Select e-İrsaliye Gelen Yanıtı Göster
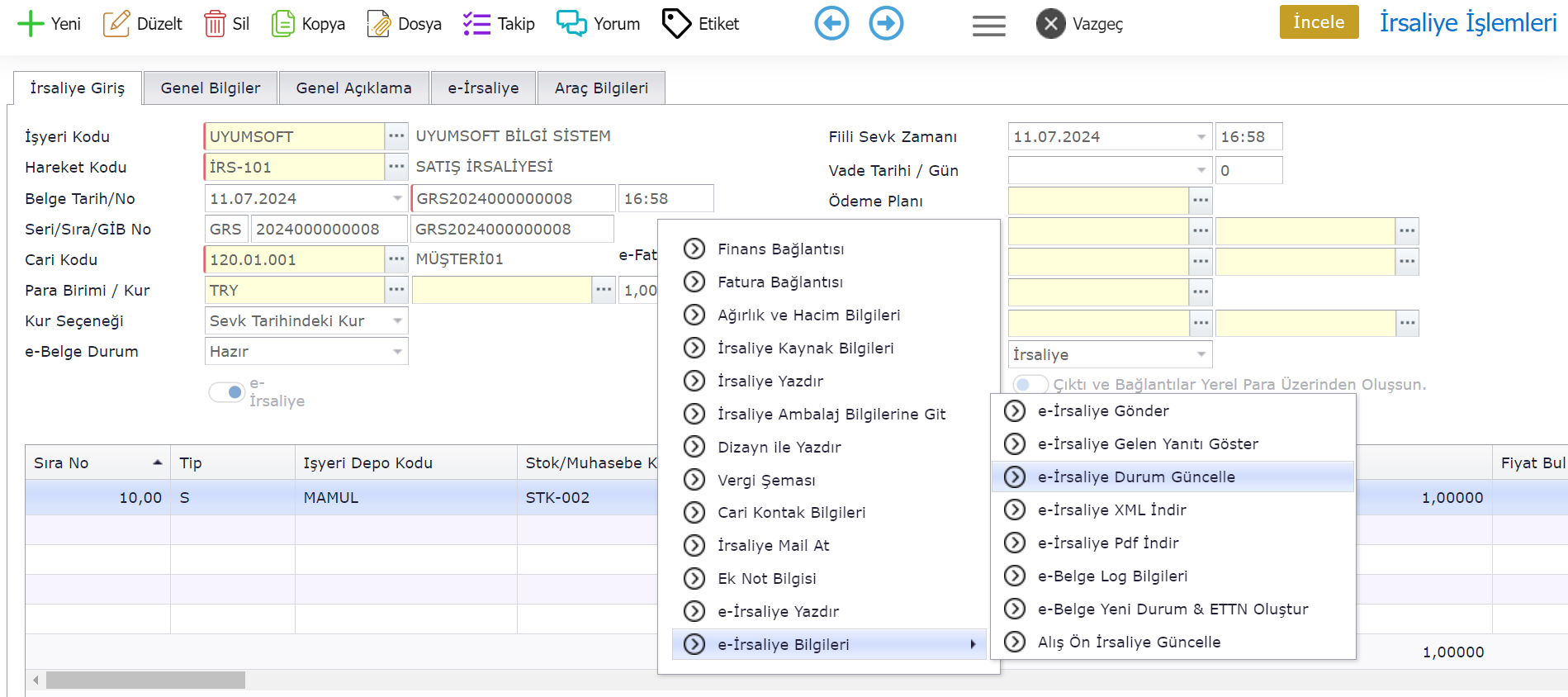This screenshot has height=697, width=1568. [1172, 443]
